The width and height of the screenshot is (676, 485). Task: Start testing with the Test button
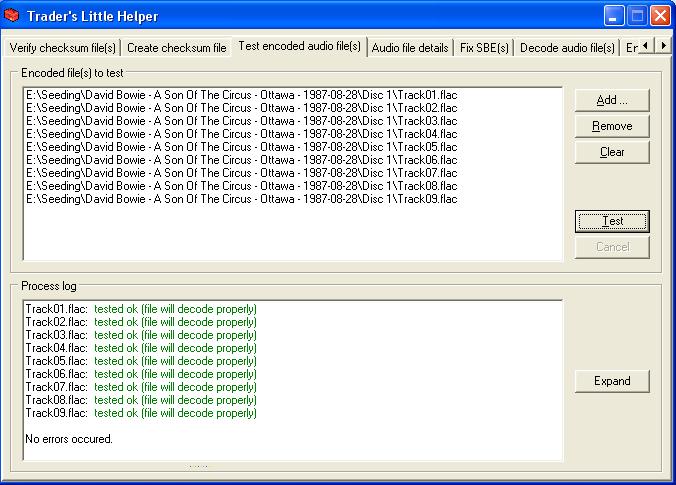pos(612,221)
